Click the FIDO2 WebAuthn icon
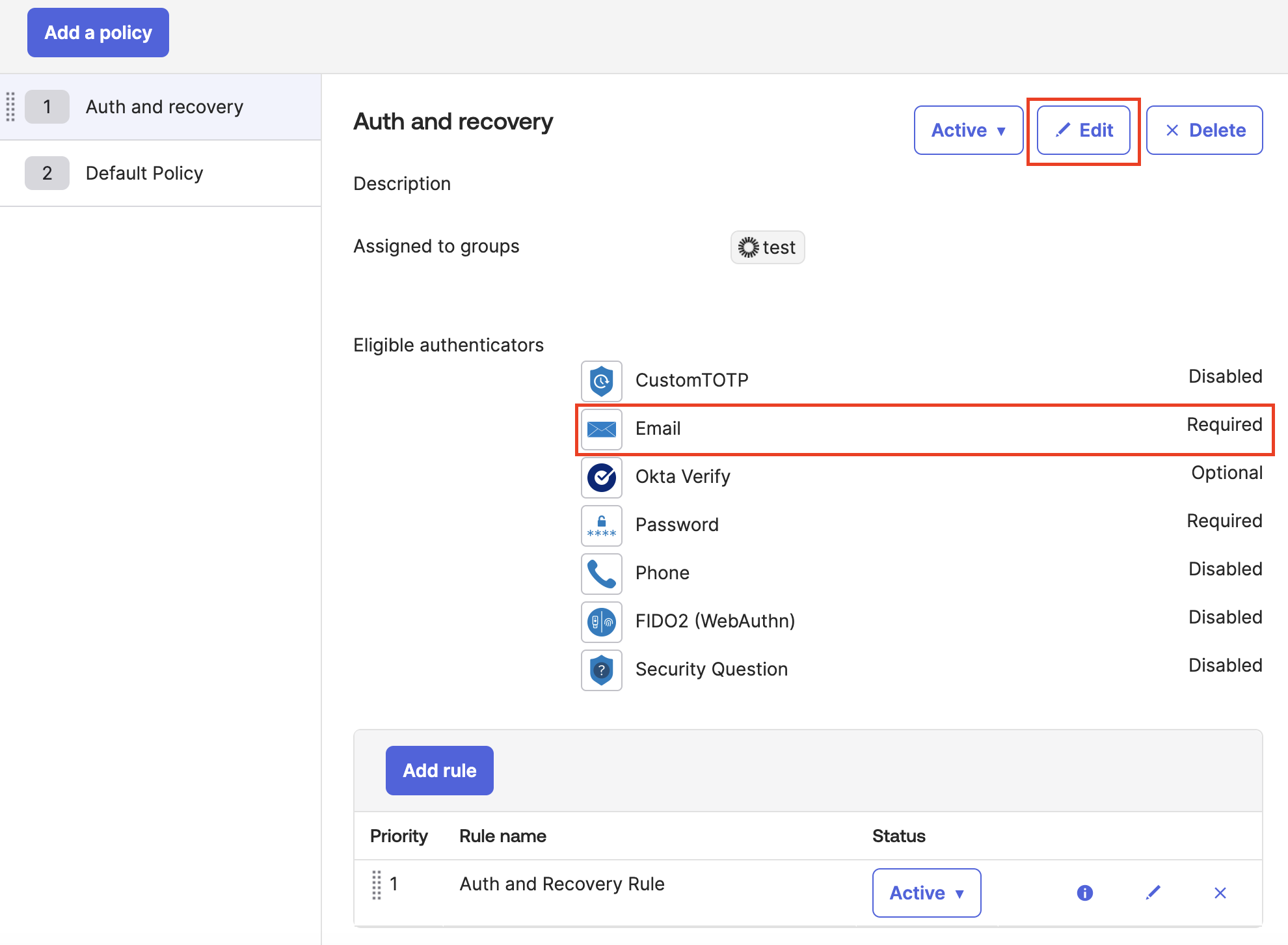Screen dimensions: 1288x945 (601, 622)
